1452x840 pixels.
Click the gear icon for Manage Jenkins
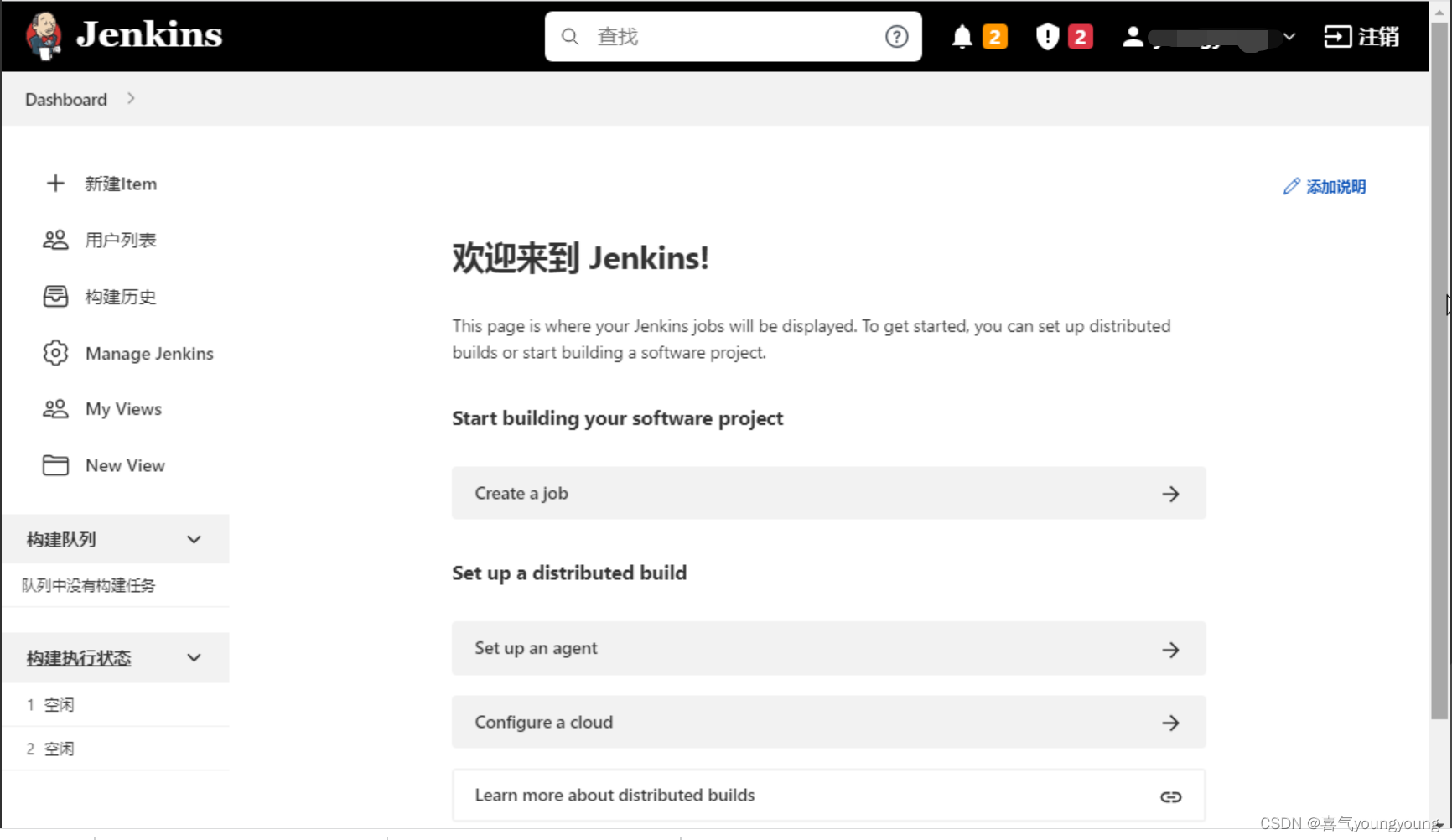[55, 353]
